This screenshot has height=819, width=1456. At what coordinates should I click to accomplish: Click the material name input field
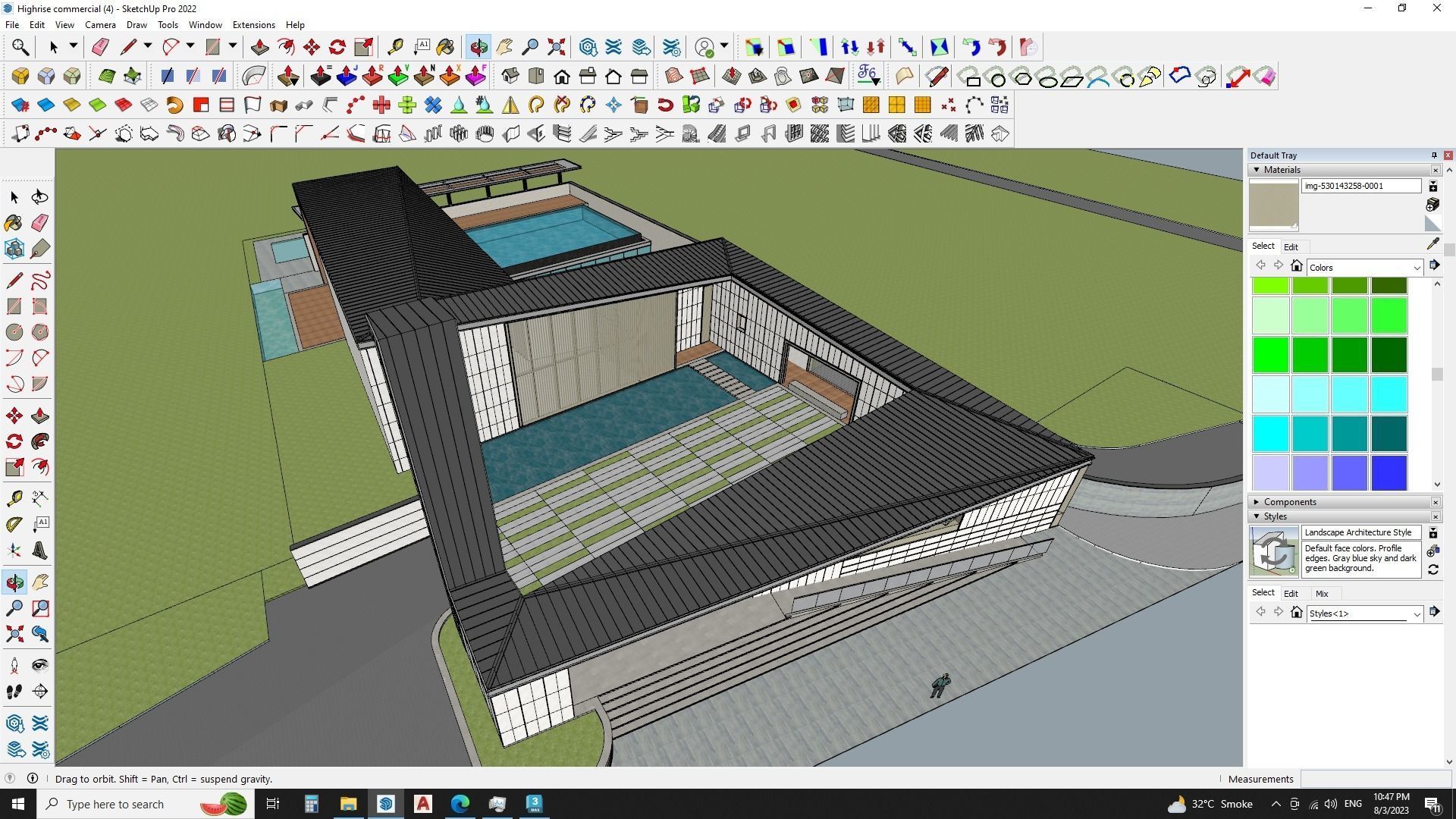point(1360,186)
